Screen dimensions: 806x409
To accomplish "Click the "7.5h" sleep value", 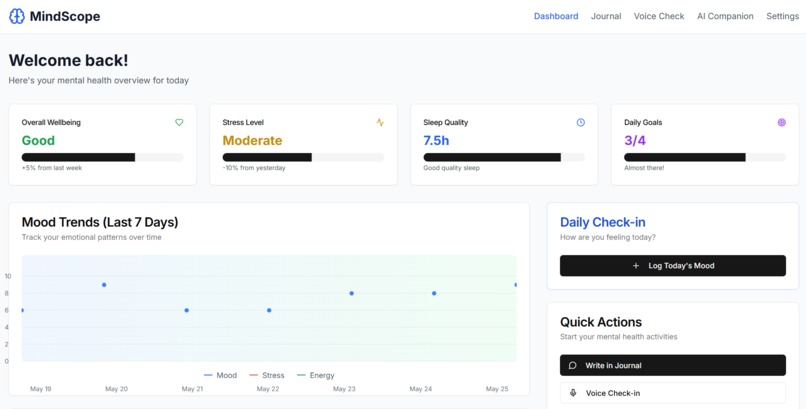I will (x=436, y=140).
